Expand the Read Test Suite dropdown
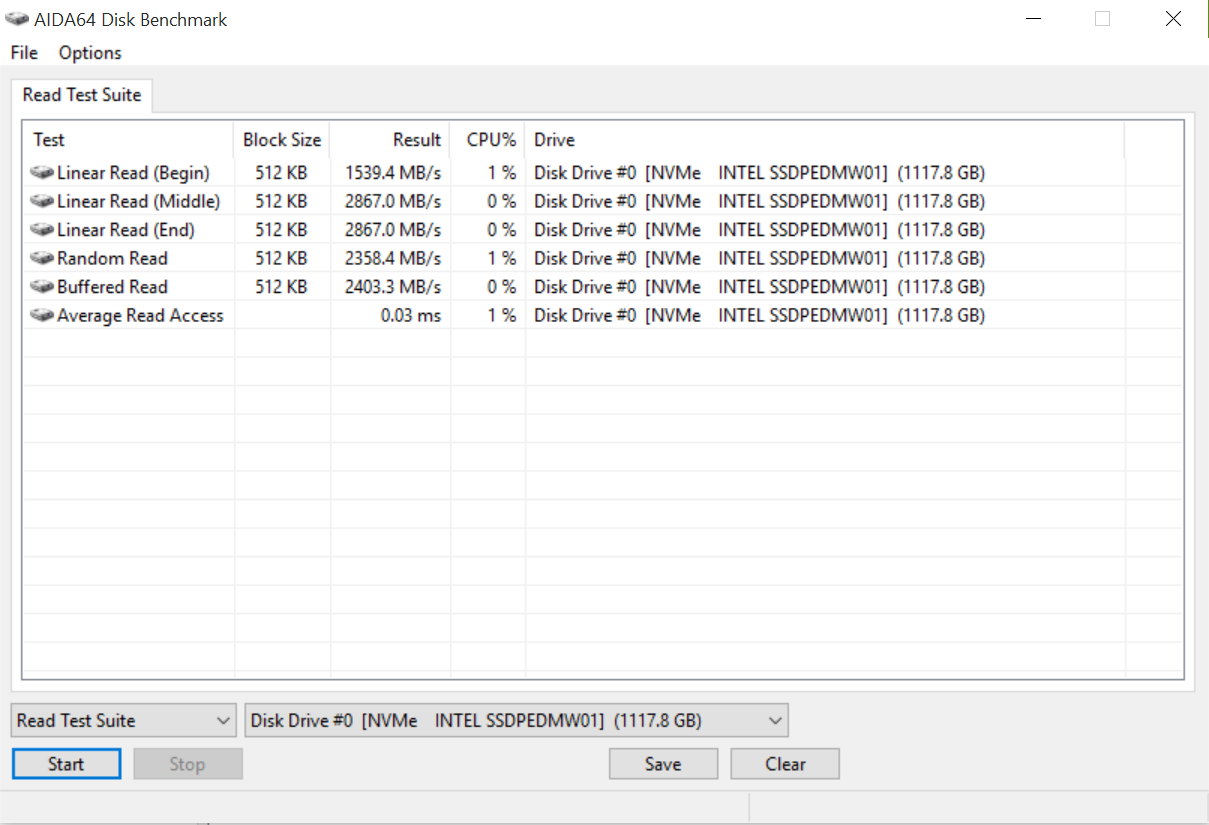Screen dimensions: 1209x825 (x=224, y=720)
